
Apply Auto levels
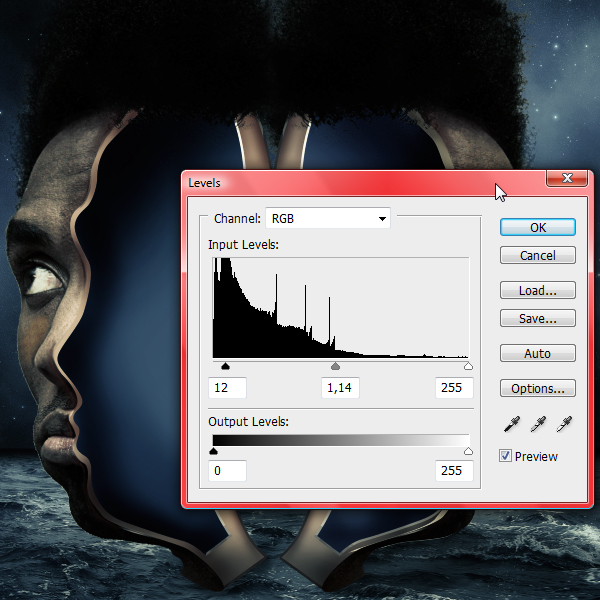[538, 353]
